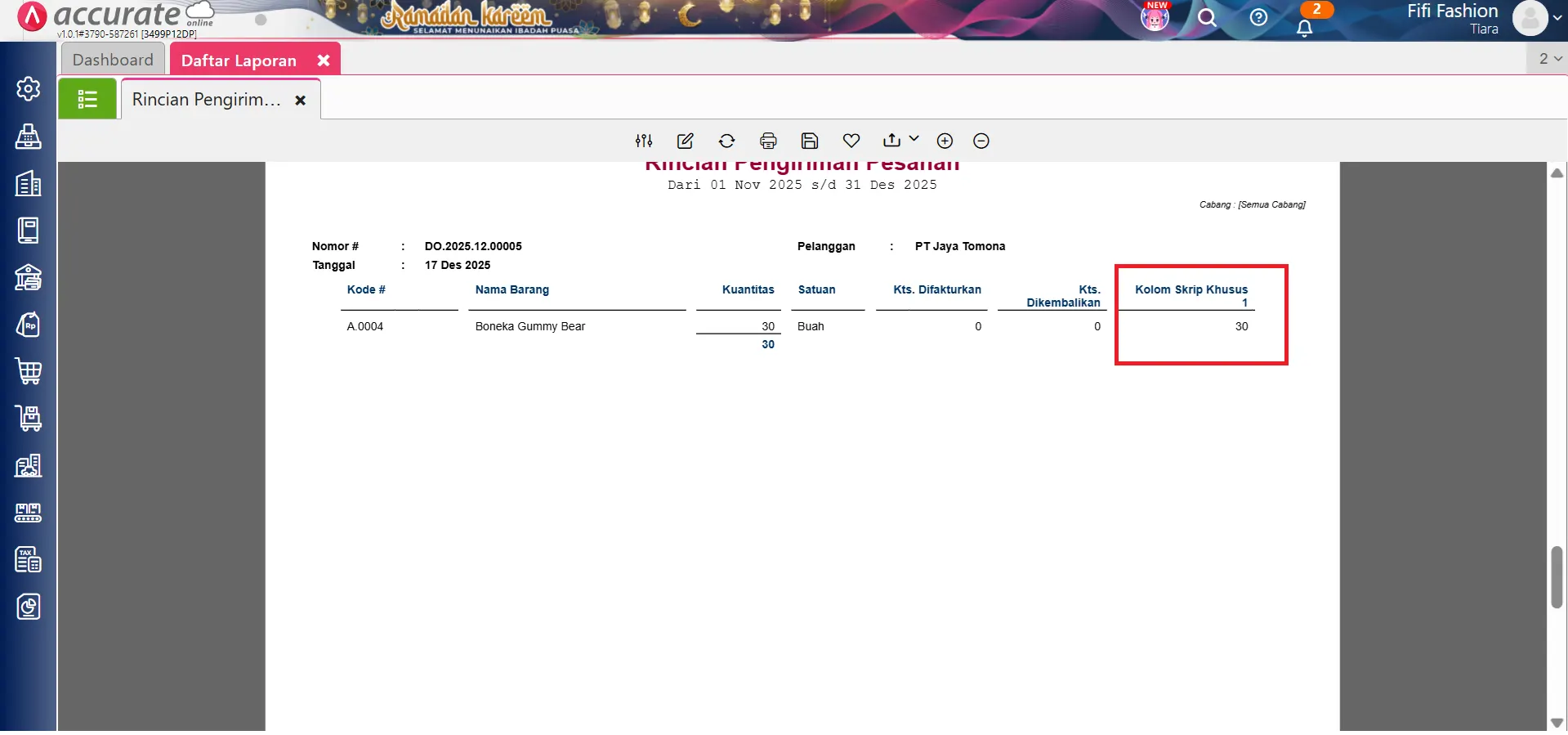
Task: Zoom out with the minus circle icon
Action: click(981, 141)
